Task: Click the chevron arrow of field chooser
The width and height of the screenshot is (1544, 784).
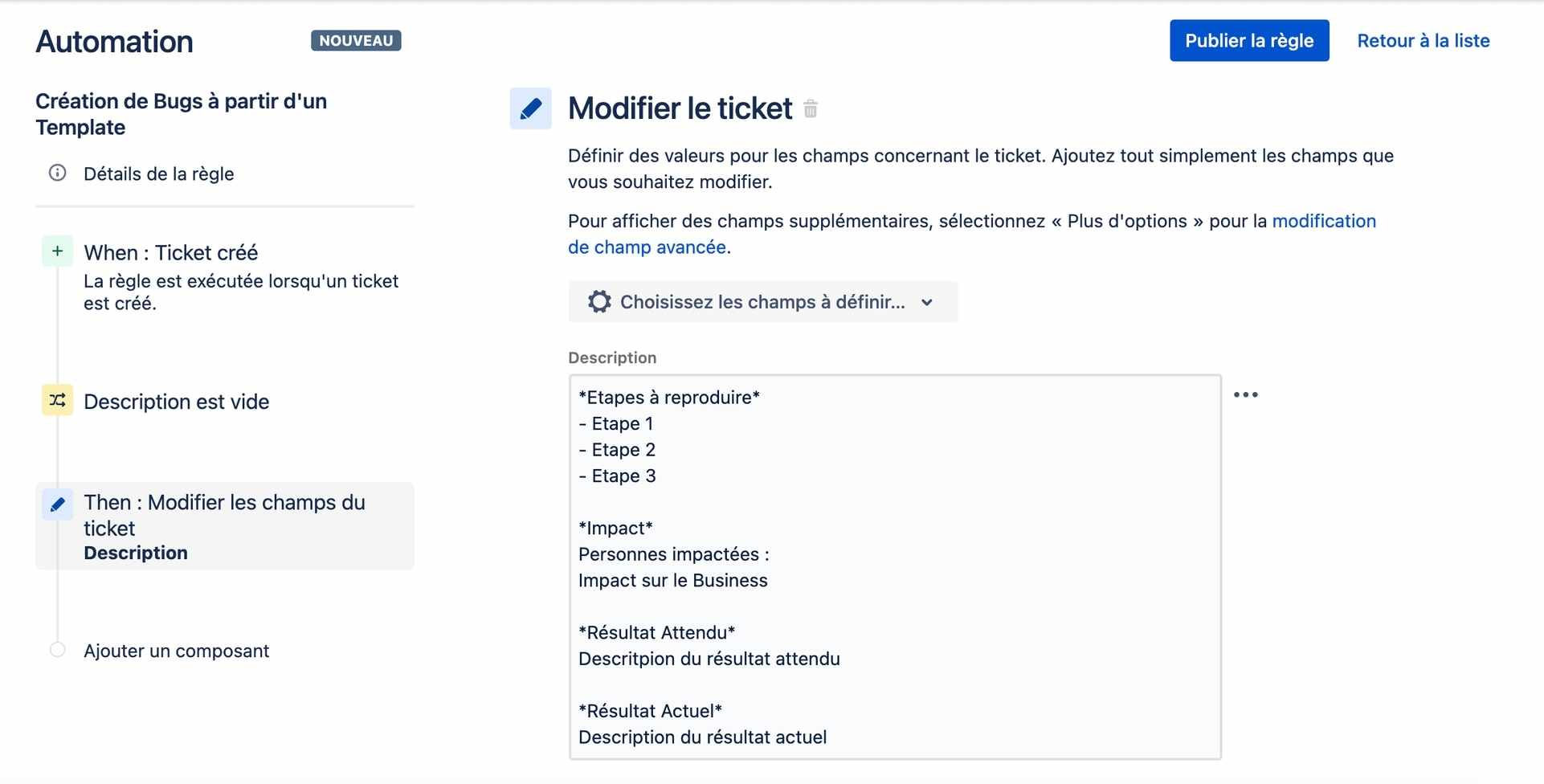Action: coord(927,303)
